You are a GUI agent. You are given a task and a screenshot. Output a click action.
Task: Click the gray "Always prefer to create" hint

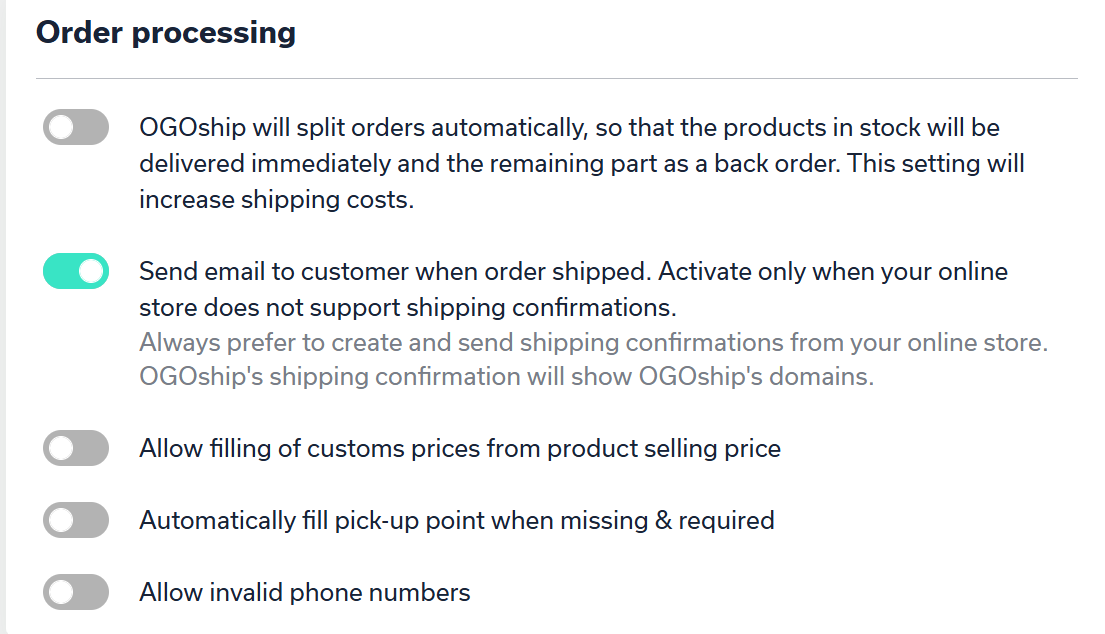[593, 343]
